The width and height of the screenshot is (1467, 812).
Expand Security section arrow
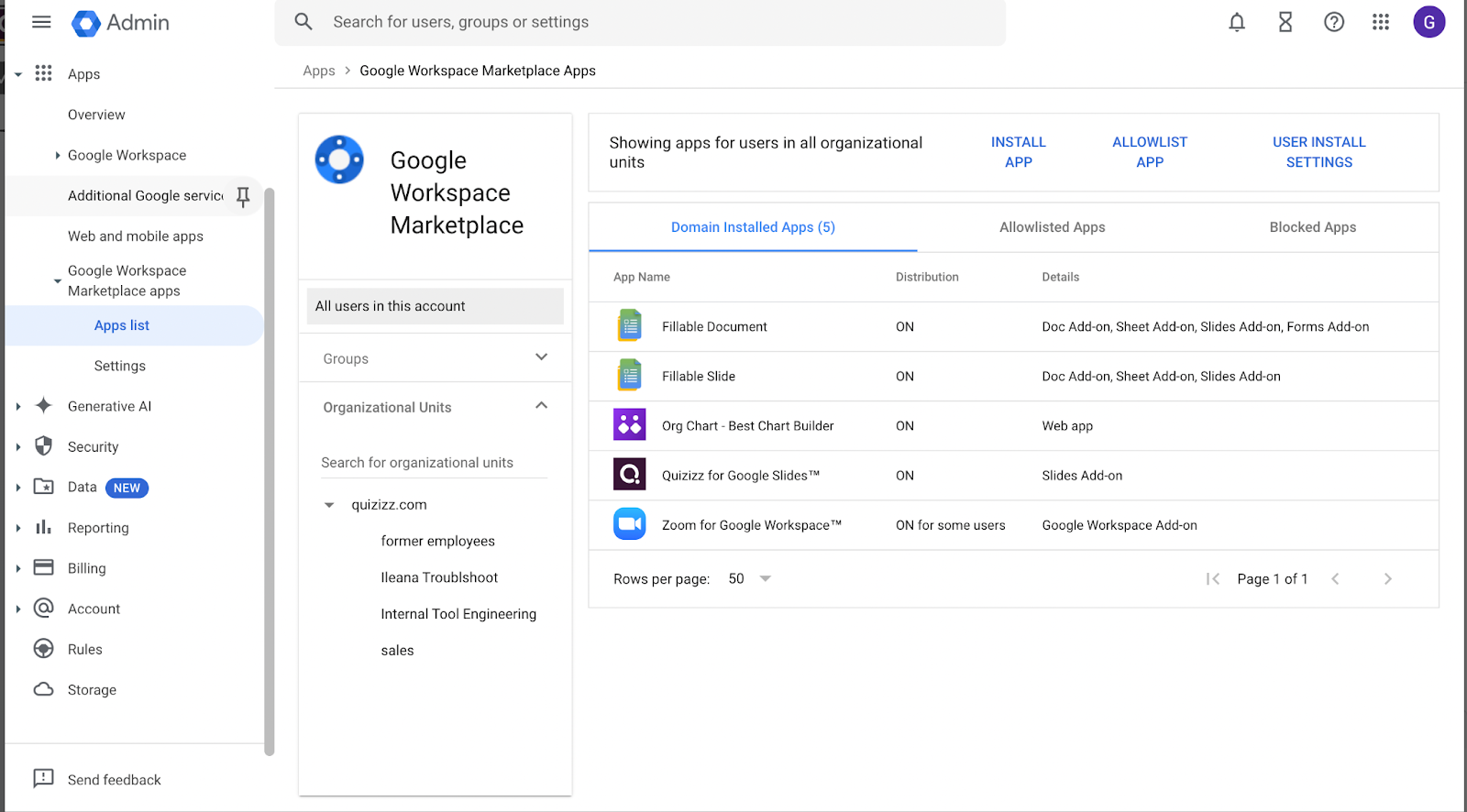tap(17, 447)
